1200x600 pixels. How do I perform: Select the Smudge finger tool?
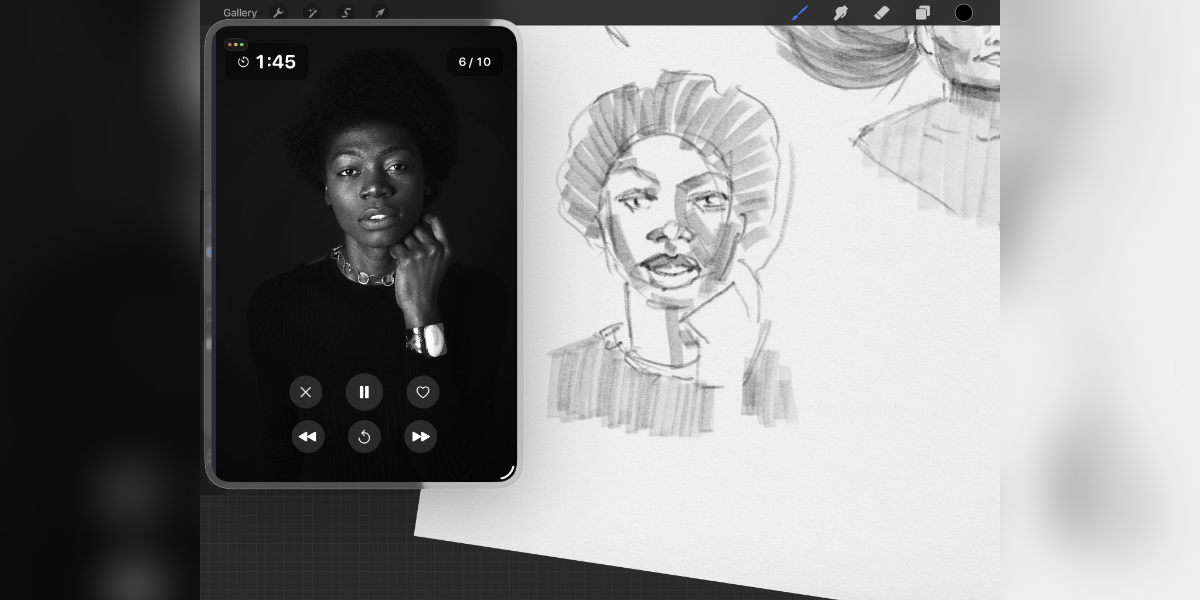click(x=841, y=13)
